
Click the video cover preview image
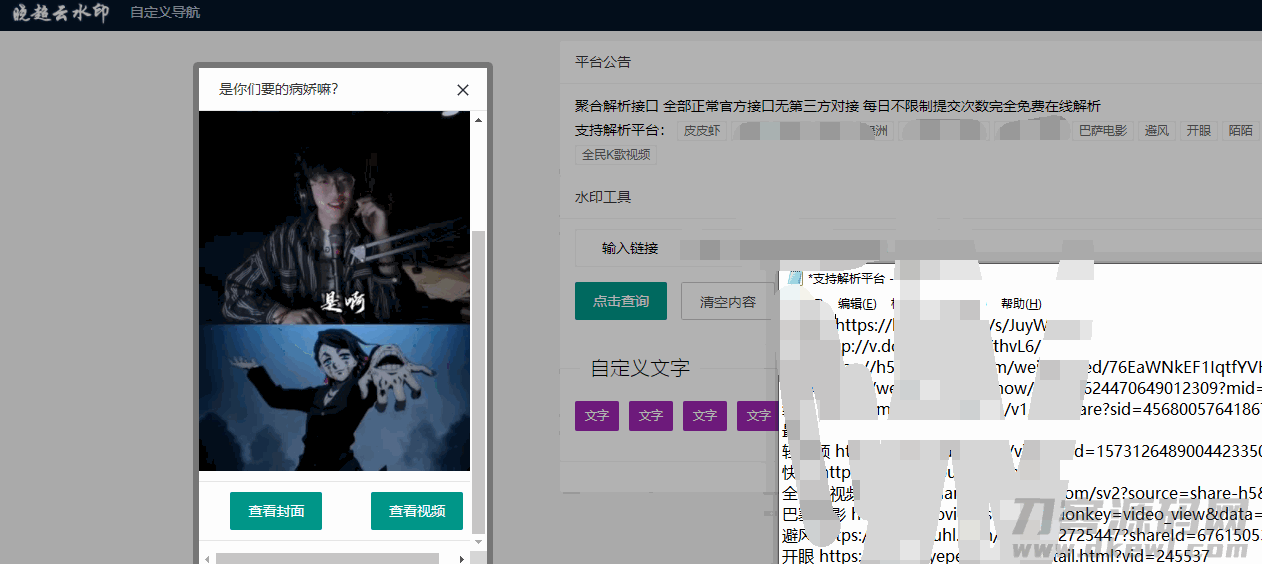click(334, 290)
